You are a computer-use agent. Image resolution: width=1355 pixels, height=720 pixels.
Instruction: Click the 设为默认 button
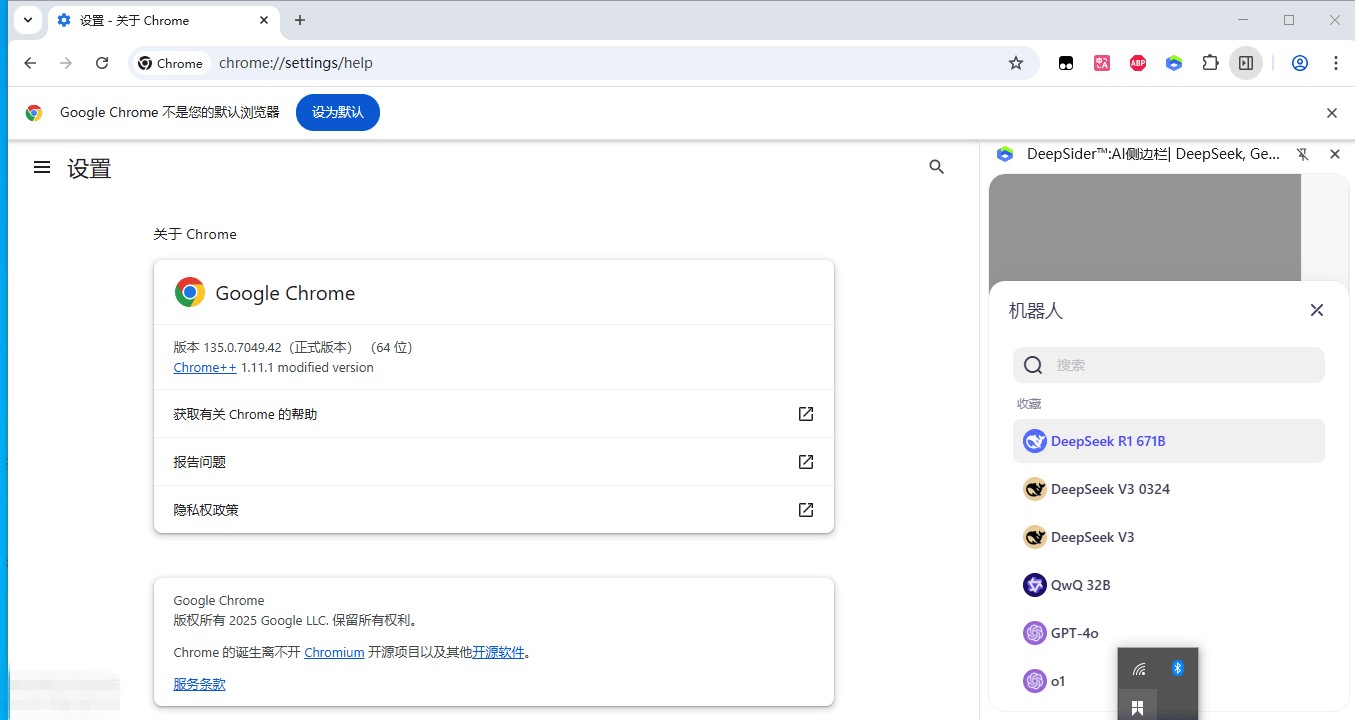pyautogui.click(x=338, y=112)
